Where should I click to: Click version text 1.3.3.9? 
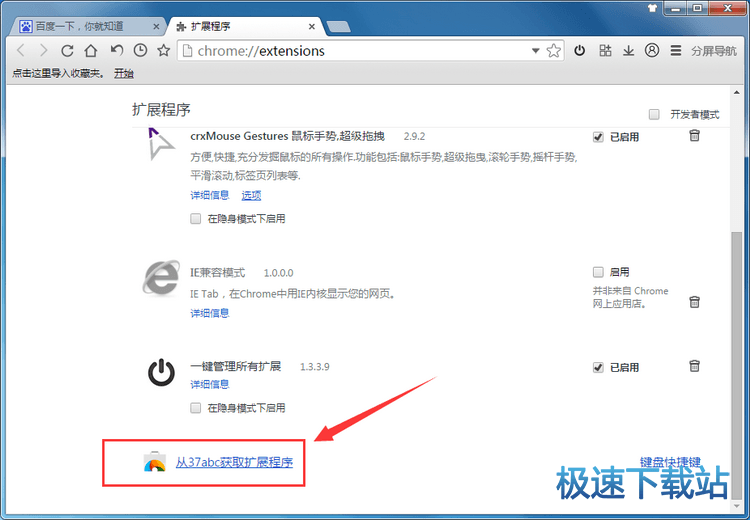click(314, 367)
